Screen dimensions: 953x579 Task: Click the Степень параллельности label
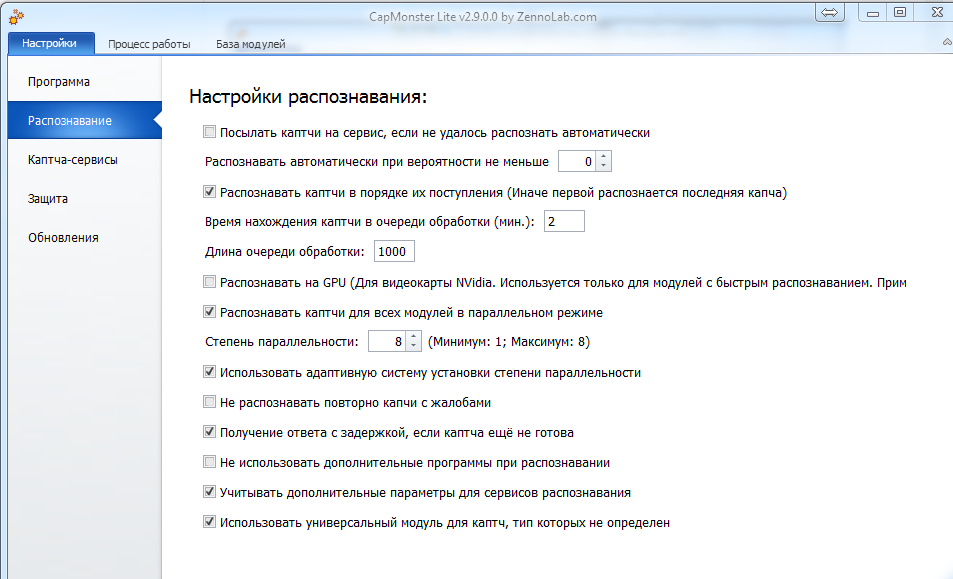pyautogui.click(x=282, y=342)
